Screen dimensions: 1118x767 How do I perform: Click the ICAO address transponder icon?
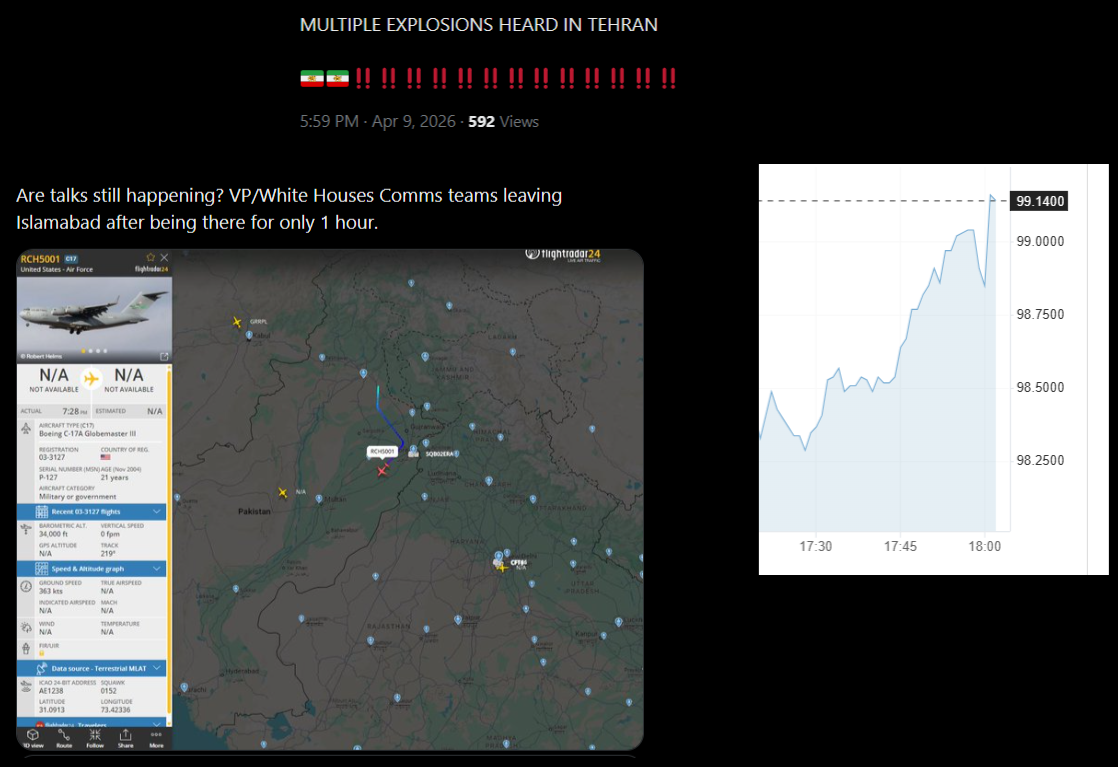[x=26, y=686]
